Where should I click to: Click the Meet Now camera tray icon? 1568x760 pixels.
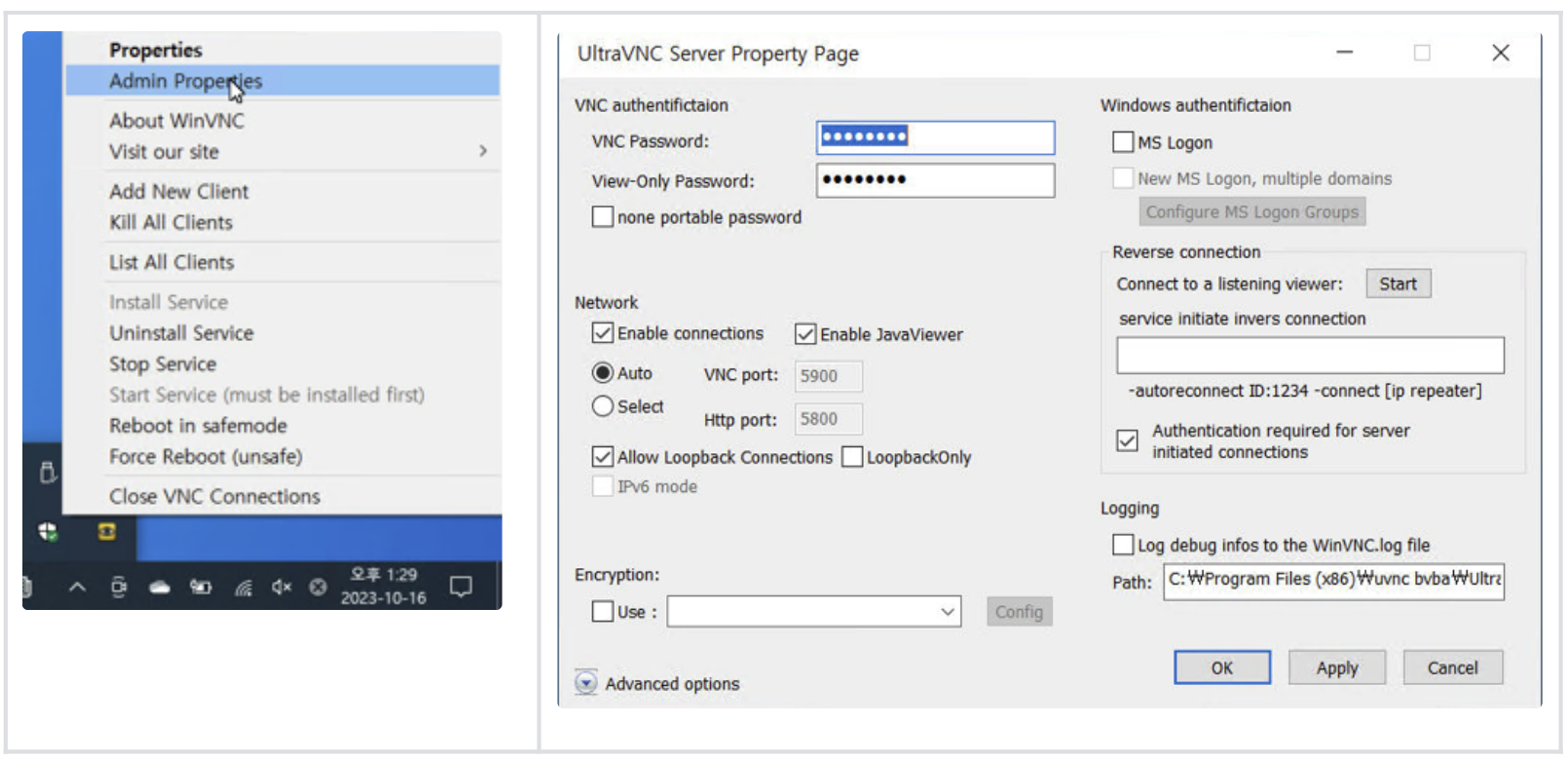119,587
